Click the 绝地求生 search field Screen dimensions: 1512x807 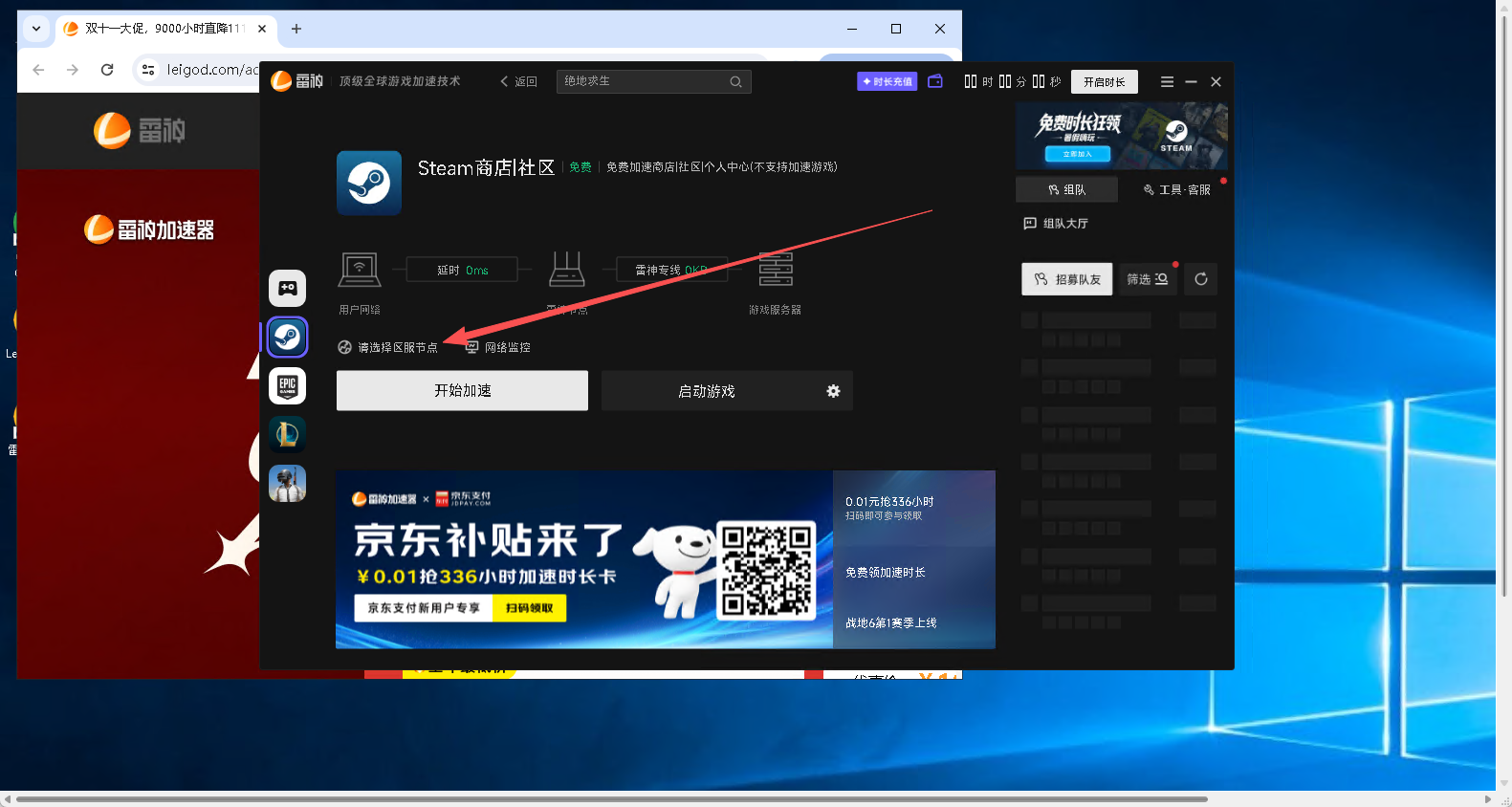(641, 81)
